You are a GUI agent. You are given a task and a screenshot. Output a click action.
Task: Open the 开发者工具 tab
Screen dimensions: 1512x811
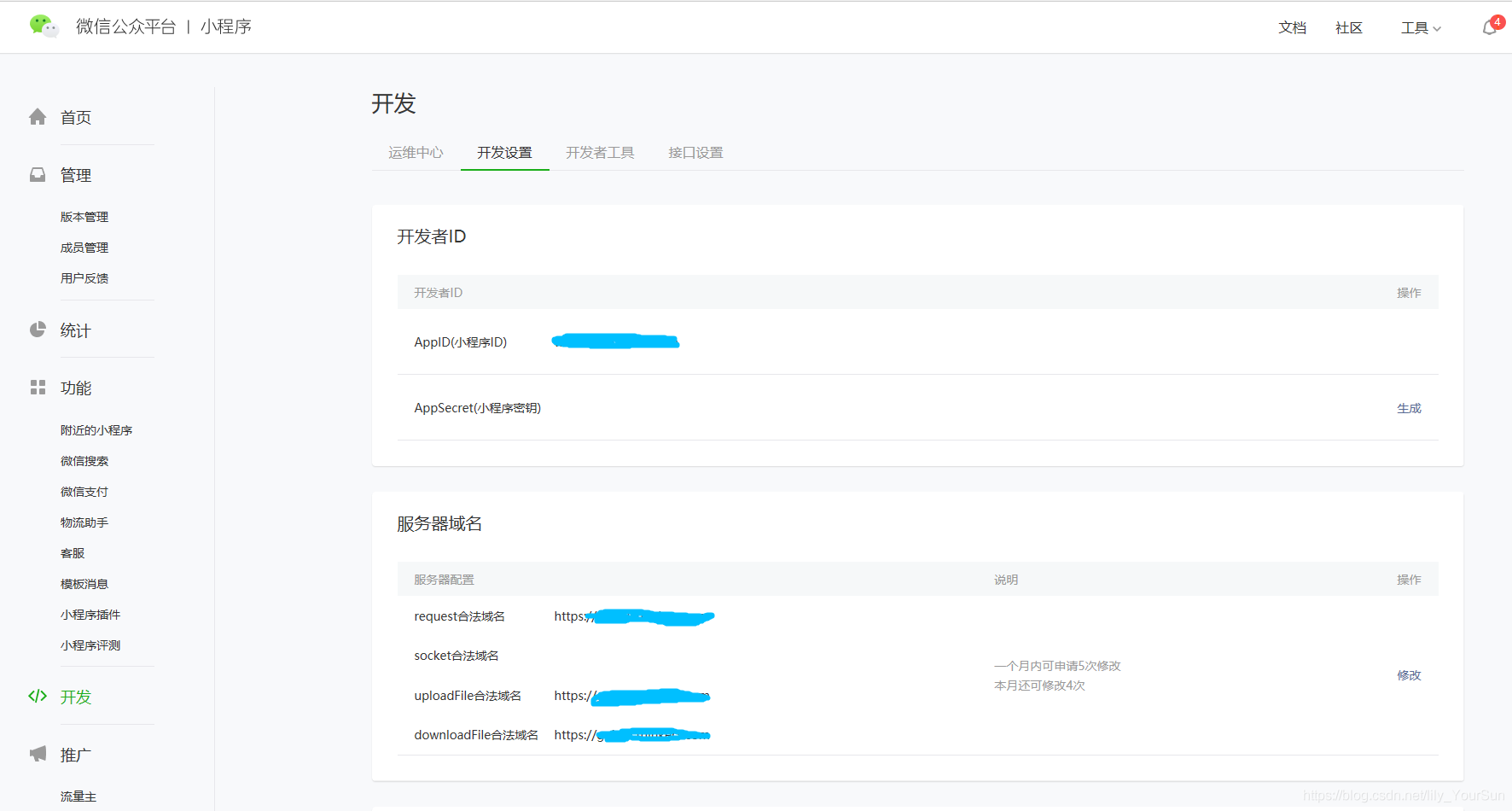pyautogui.click(x=601, y=152)
